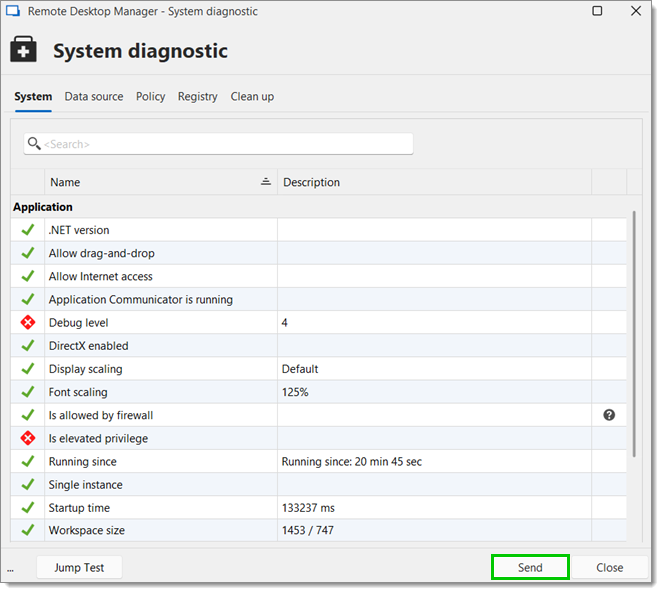Click the check icon beside Startup time

[28, 508]
